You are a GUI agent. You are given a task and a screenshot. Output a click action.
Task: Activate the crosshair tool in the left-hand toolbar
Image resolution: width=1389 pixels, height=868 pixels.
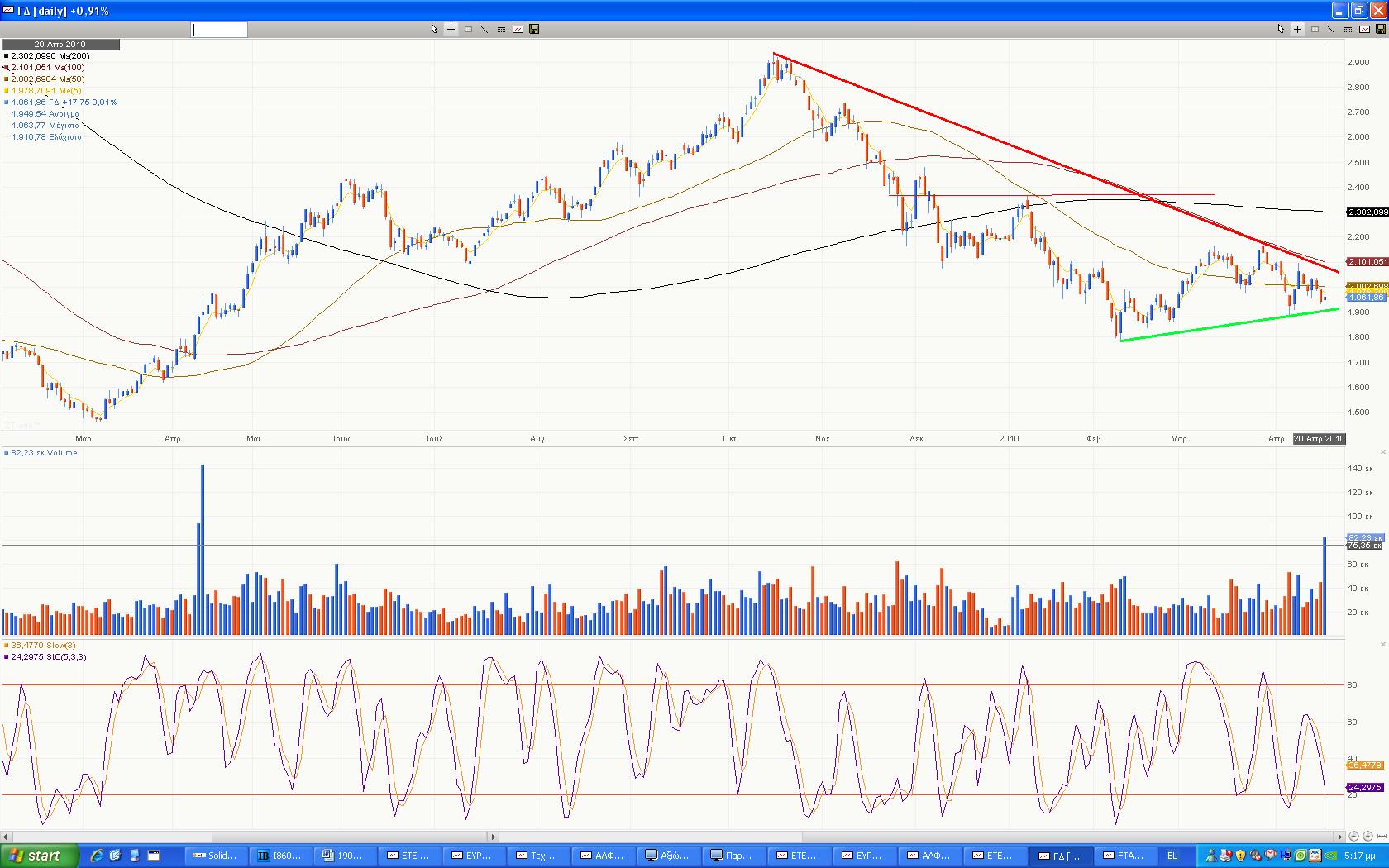click(451, 29)
